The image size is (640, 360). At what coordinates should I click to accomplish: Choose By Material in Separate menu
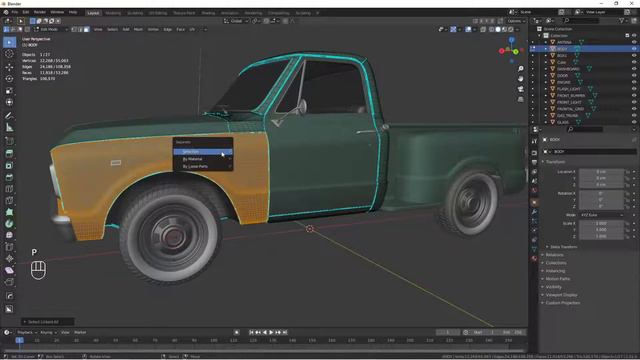[203, 159]
